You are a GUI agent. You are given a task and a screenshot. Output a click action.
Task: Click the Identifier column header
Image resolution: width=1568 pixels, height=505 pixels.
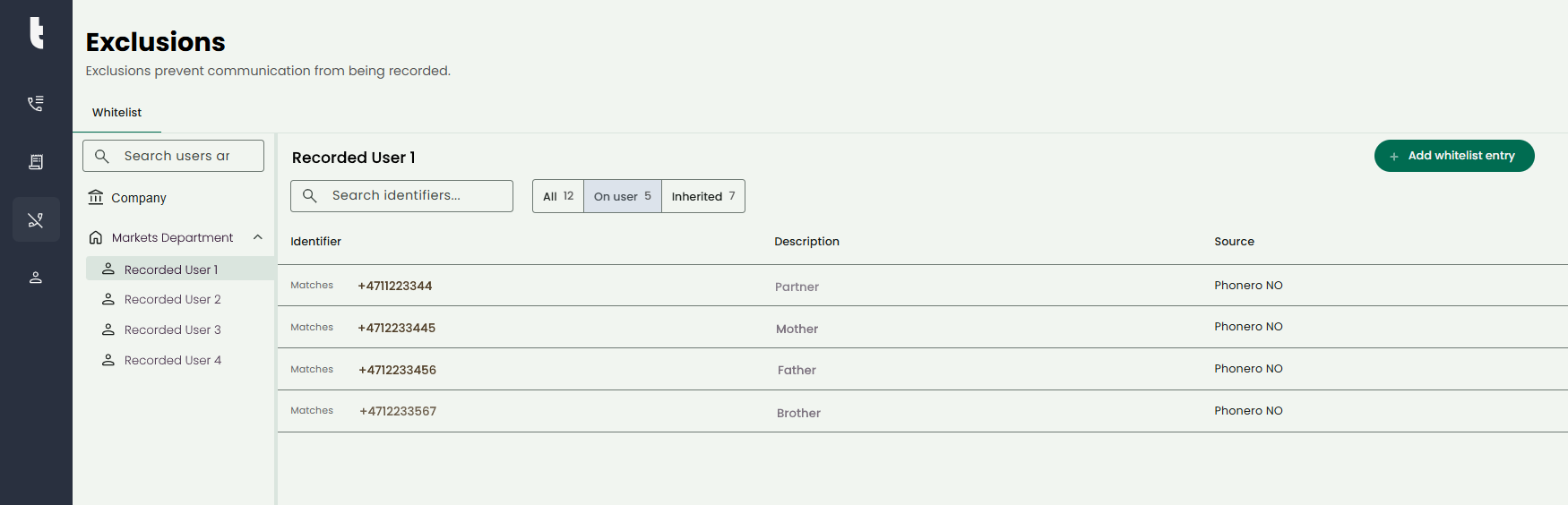coord(315,242)
